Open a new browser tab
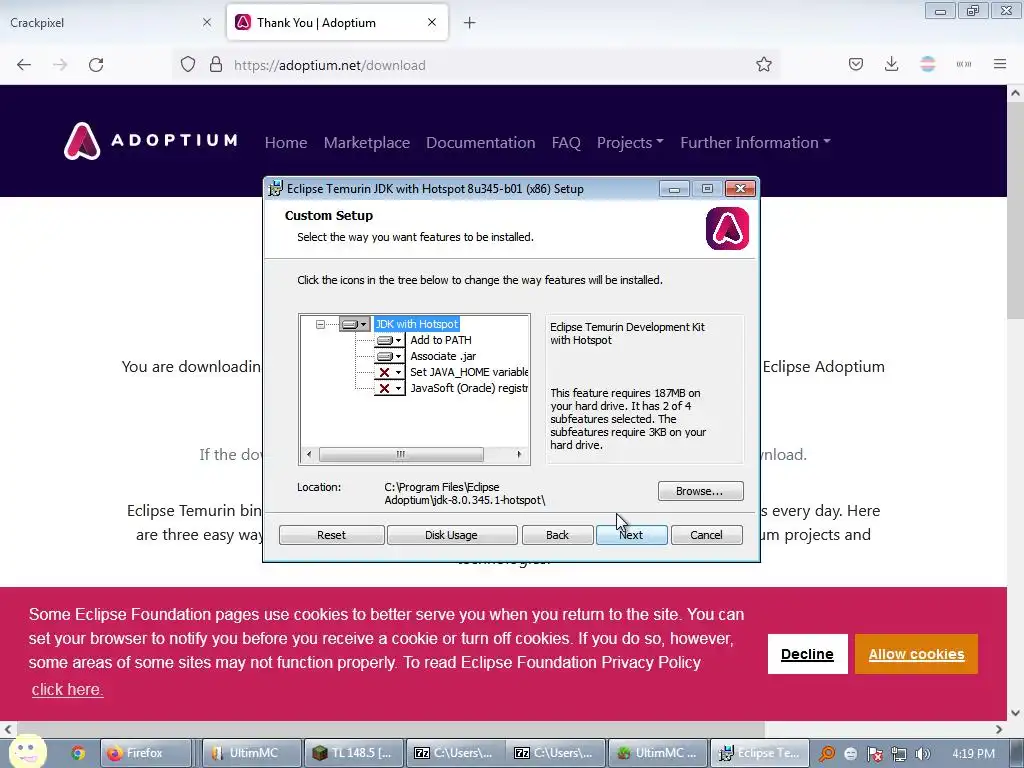The height and width of the screenshot is (768, 1024). click(470, 23)
